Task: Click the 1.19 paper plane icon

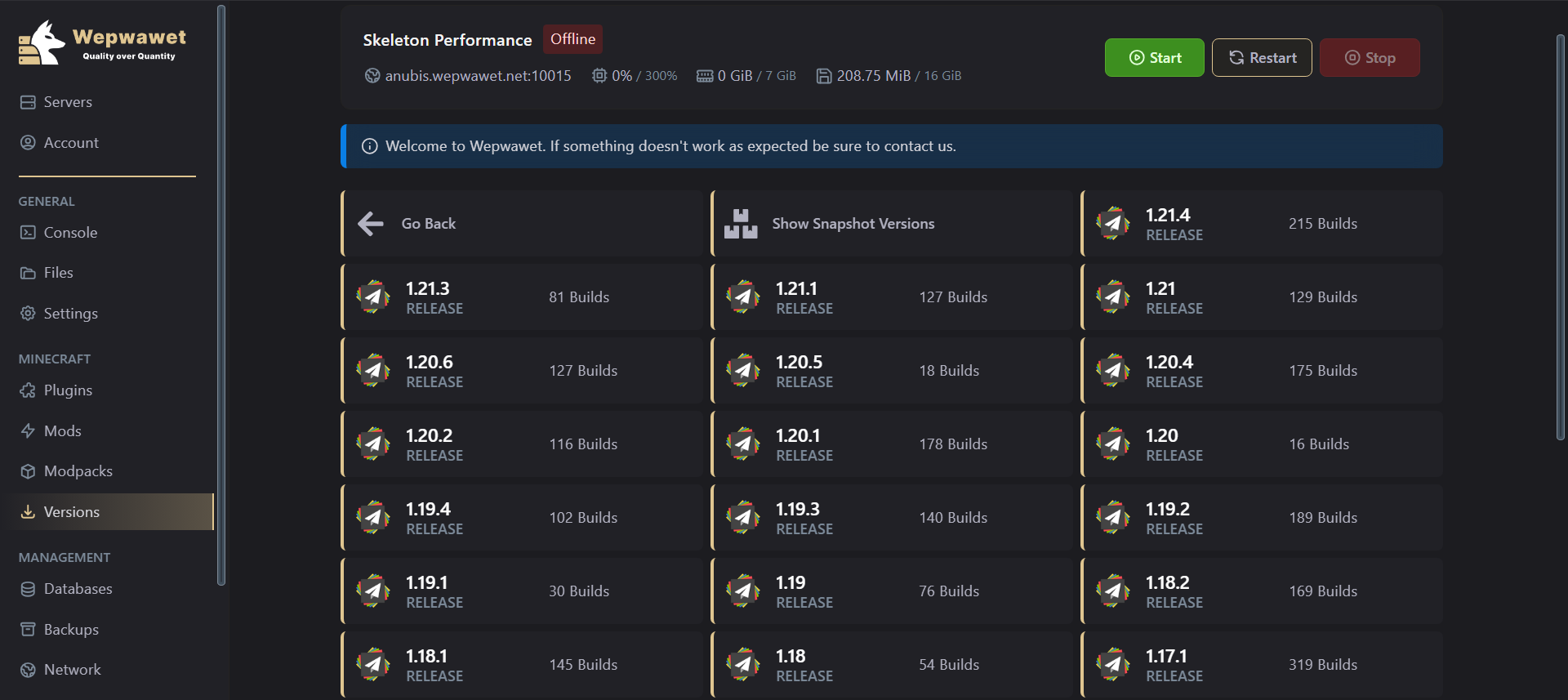Action: coord(743,591)
